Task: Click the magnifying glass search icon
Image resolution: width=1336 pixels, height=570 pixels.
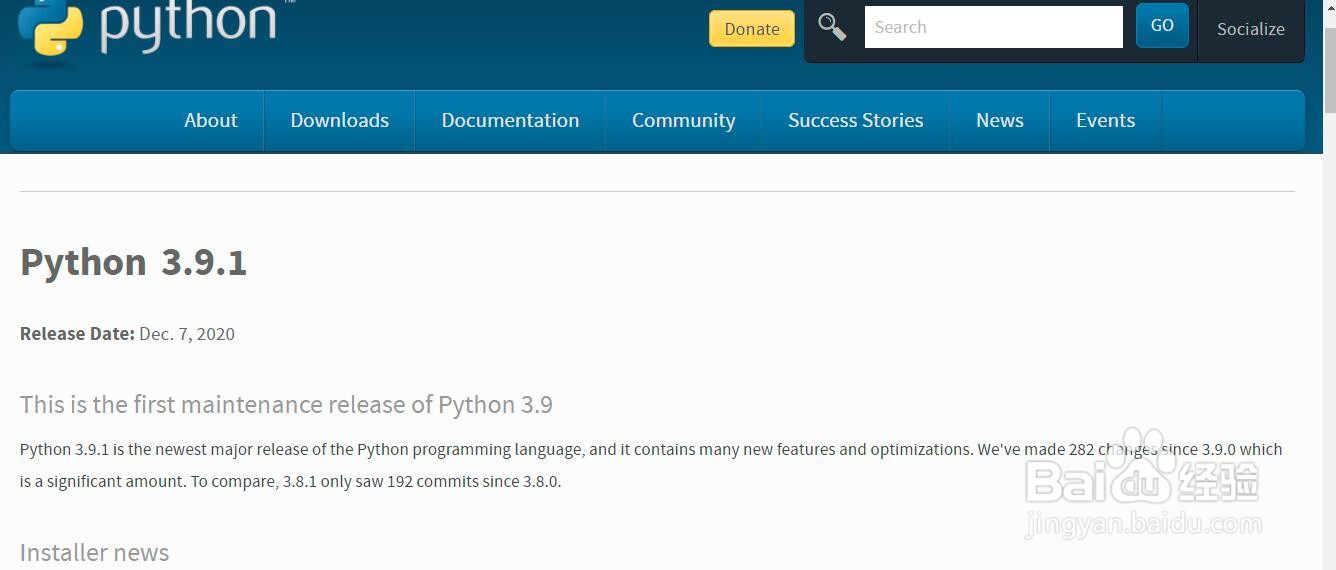Action: pyautogui.click(x=832, y=27)
